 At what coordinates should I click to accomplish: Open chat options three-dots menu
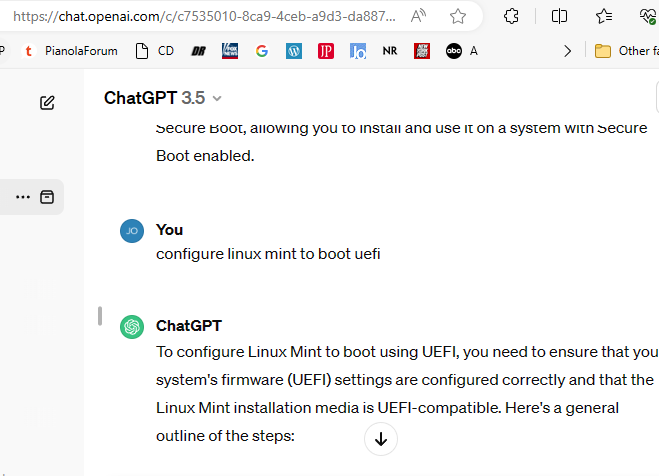pyautogui.click(x=23, y=197)
